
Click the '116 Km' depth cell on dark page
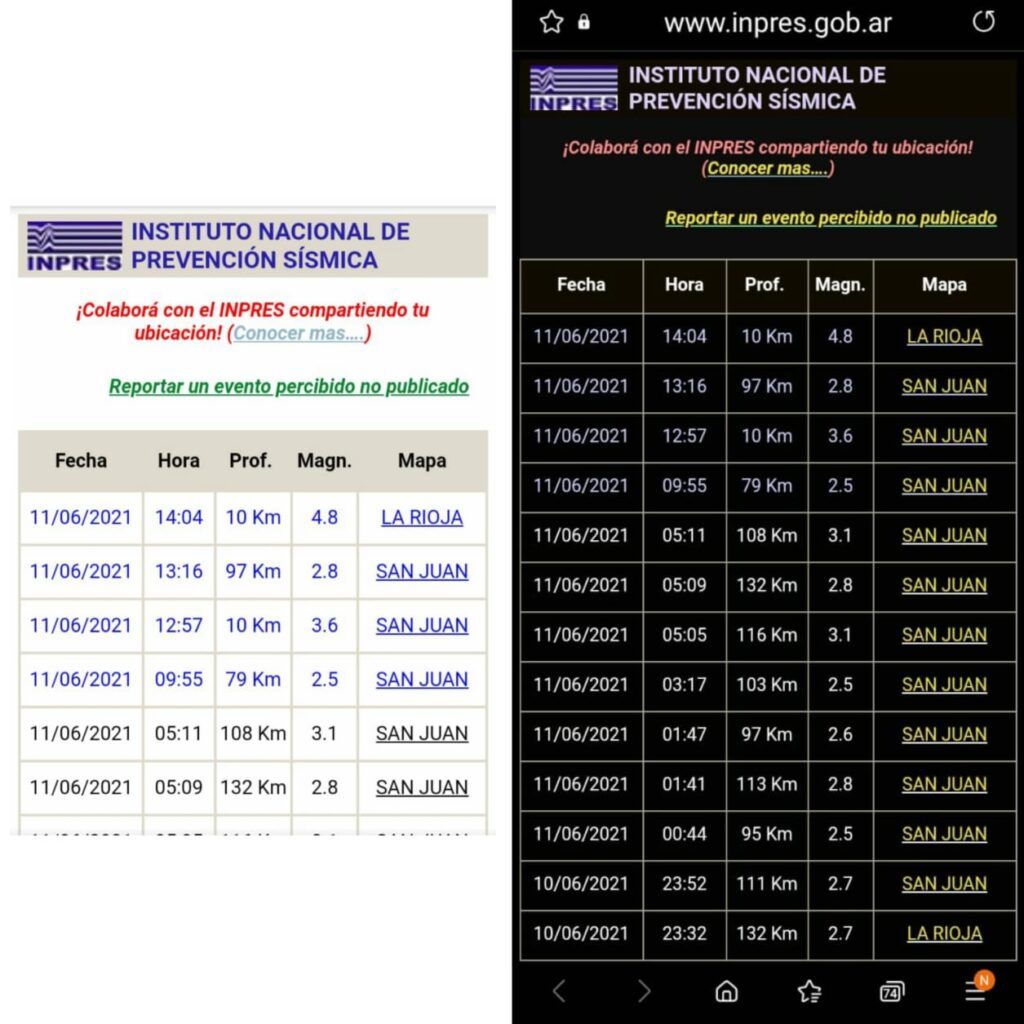[x=767, y=635]
